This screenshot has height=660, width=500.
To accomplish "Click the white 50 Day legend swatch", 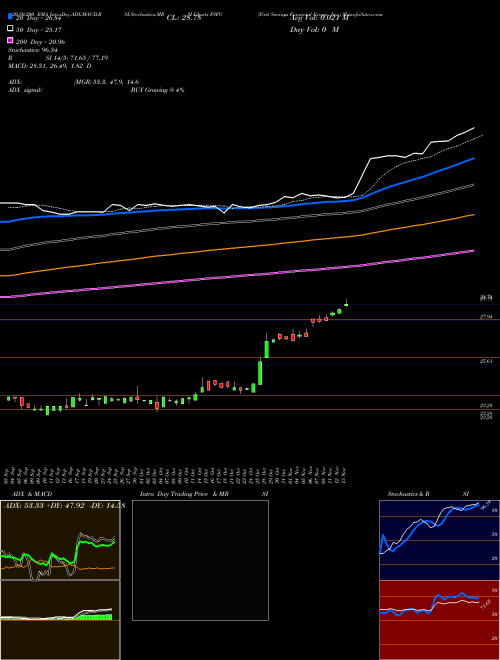I will click(x=11, y=29).
